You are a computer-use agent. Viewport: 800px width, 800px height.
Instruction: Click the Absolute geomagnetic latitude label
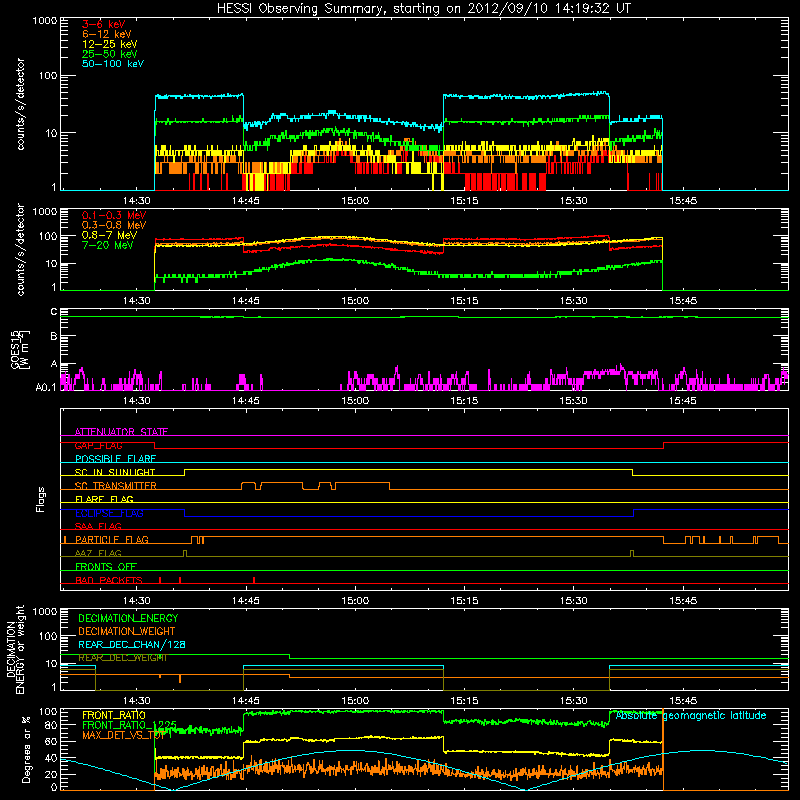[x=691, y=716]
